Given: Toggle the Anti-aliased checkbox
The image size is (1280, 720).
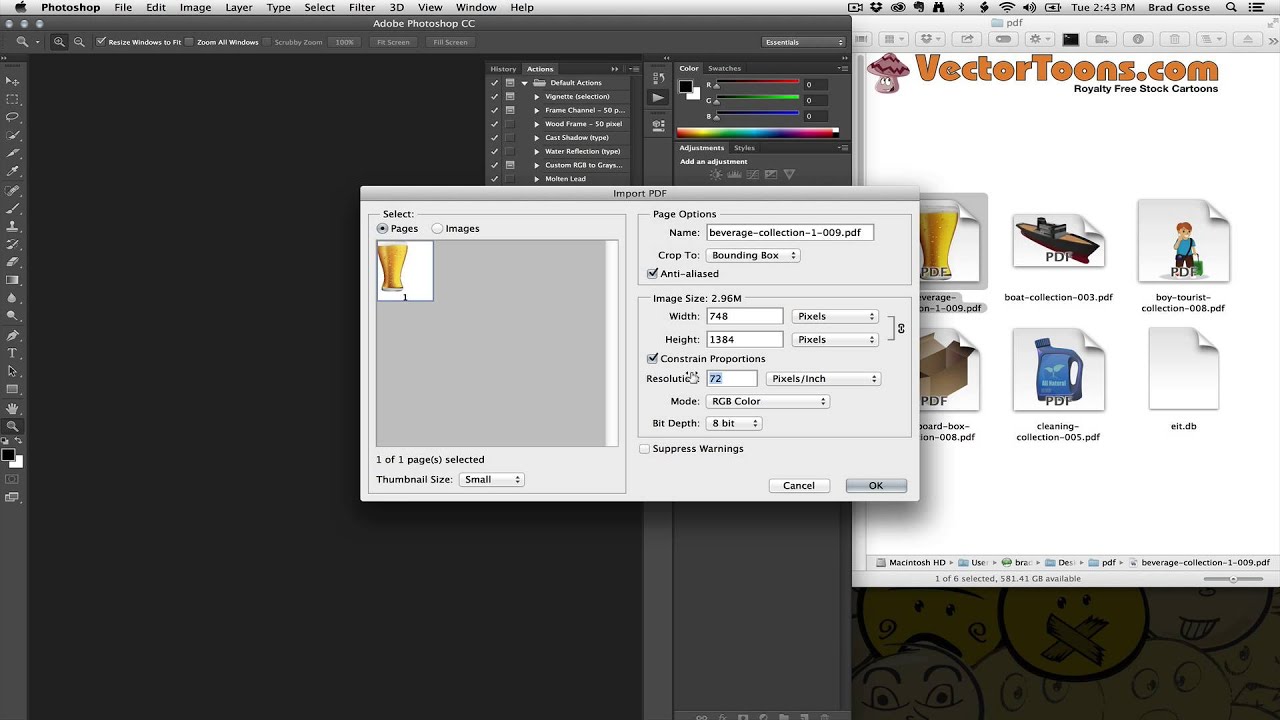Looking at the screenshot, I should [x=652, y=273].
